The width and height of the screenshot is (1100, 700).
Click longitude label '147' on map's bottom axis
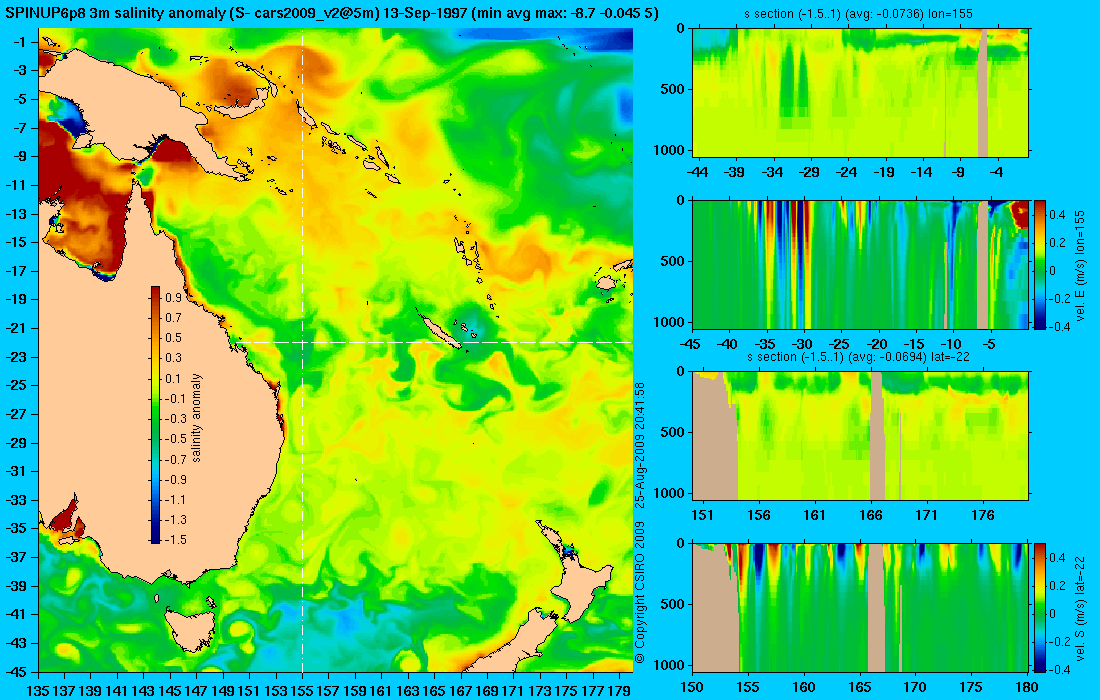click(x=196, y=691)
